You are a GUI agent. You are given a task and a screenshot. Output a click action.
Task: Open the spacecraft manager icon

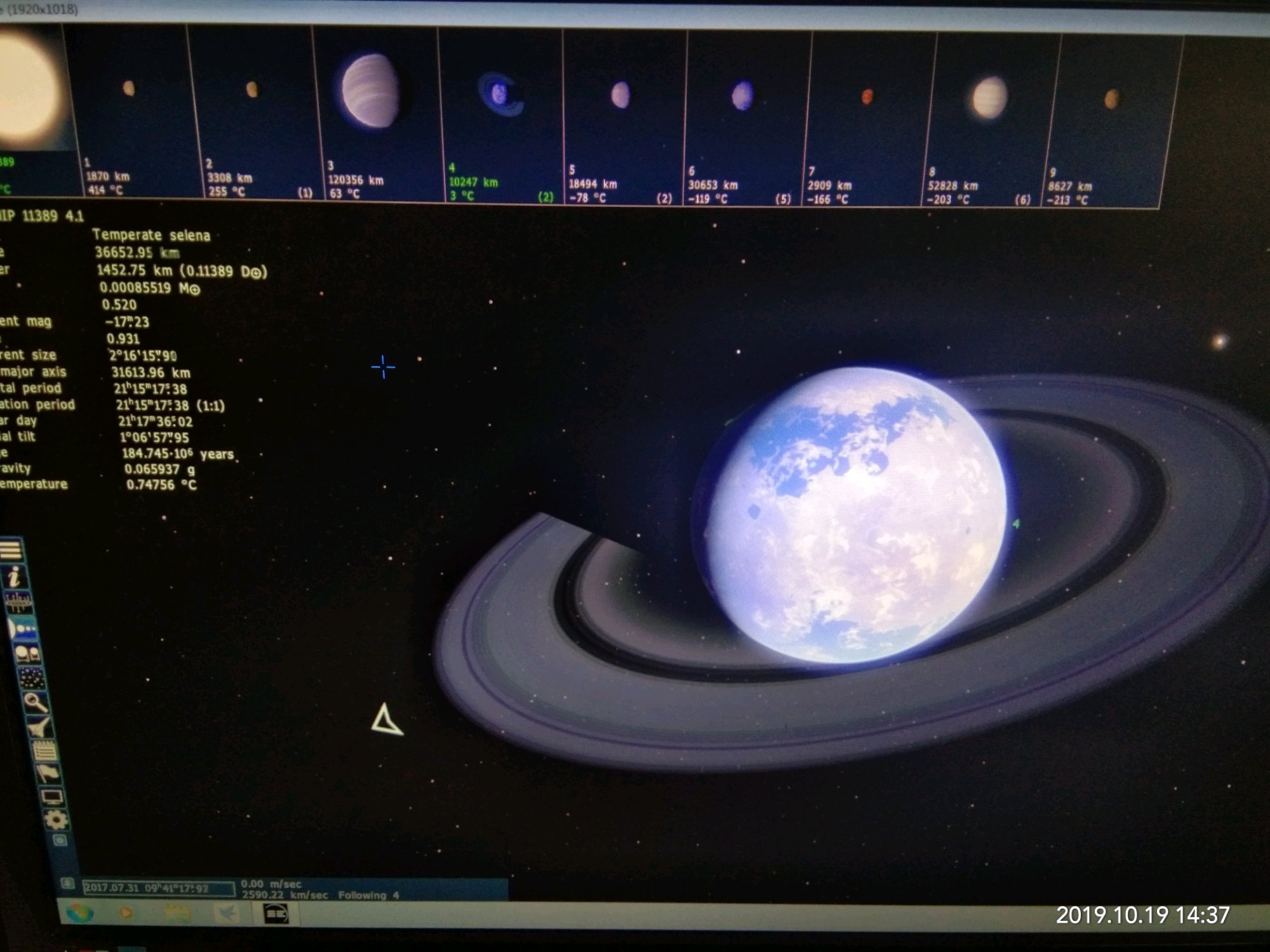coord(40,727)
